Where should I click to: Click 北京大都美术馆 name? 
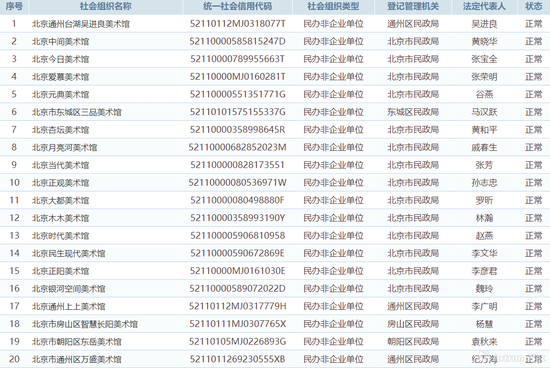click(x=61, y=200)
